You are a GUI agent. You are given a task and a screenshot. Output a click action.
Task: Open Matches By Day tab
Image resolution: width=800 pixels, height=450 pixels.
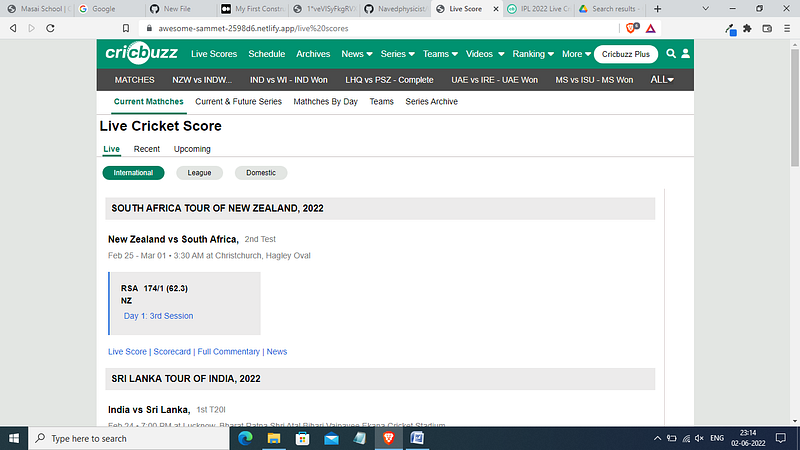(x=326, y=102)
